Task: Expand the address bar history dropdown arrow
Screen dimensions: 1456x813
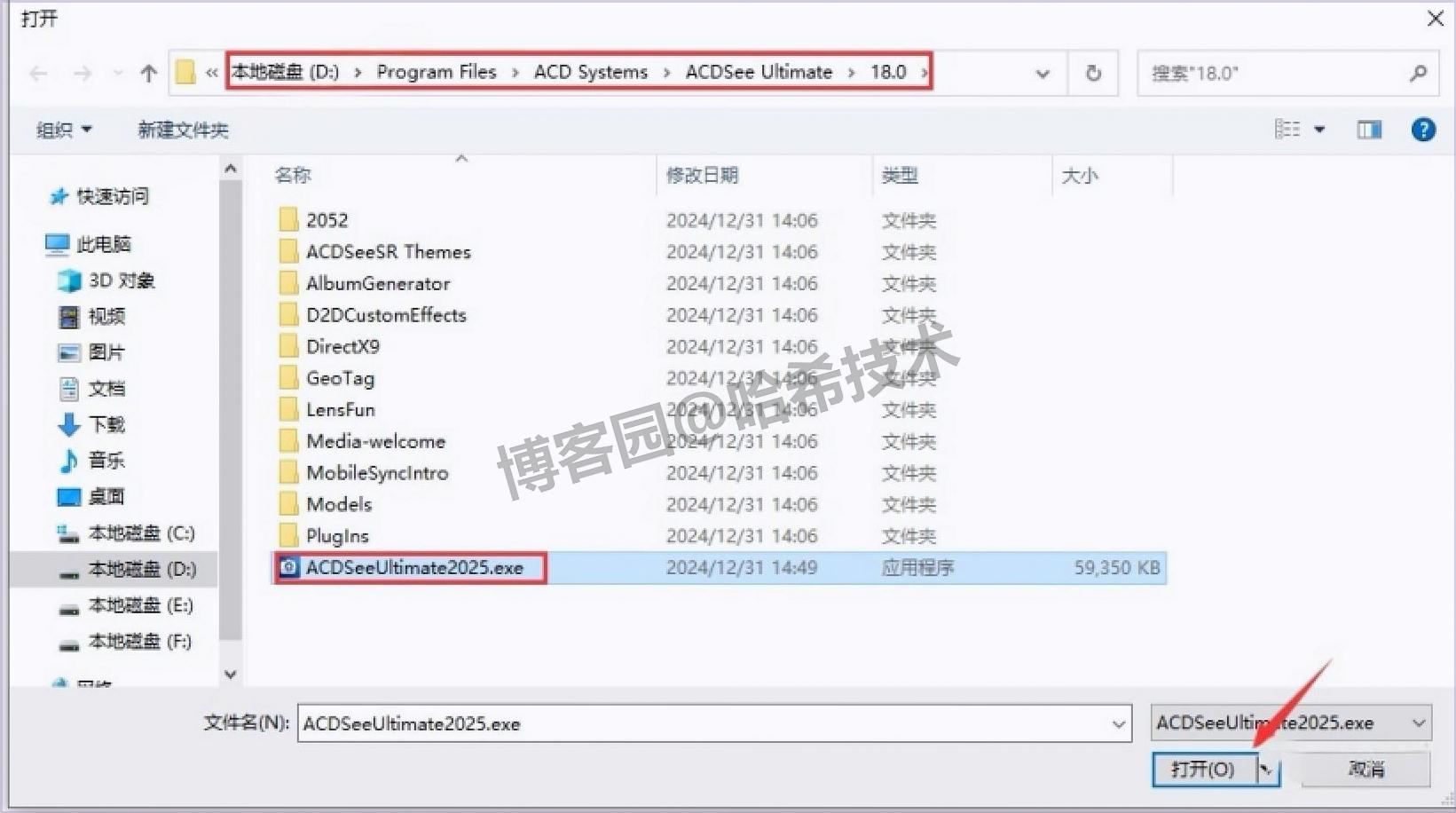Action: tap(1042, 73)
